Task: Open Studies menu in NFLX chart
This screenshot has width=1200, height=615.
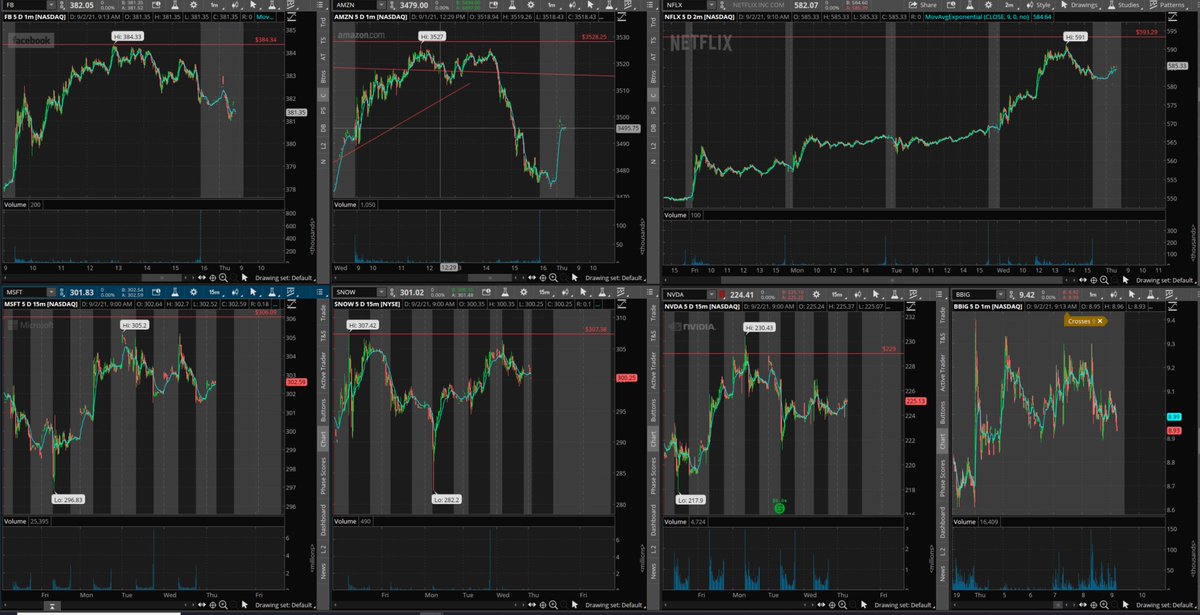Action: click(1123, 5)
